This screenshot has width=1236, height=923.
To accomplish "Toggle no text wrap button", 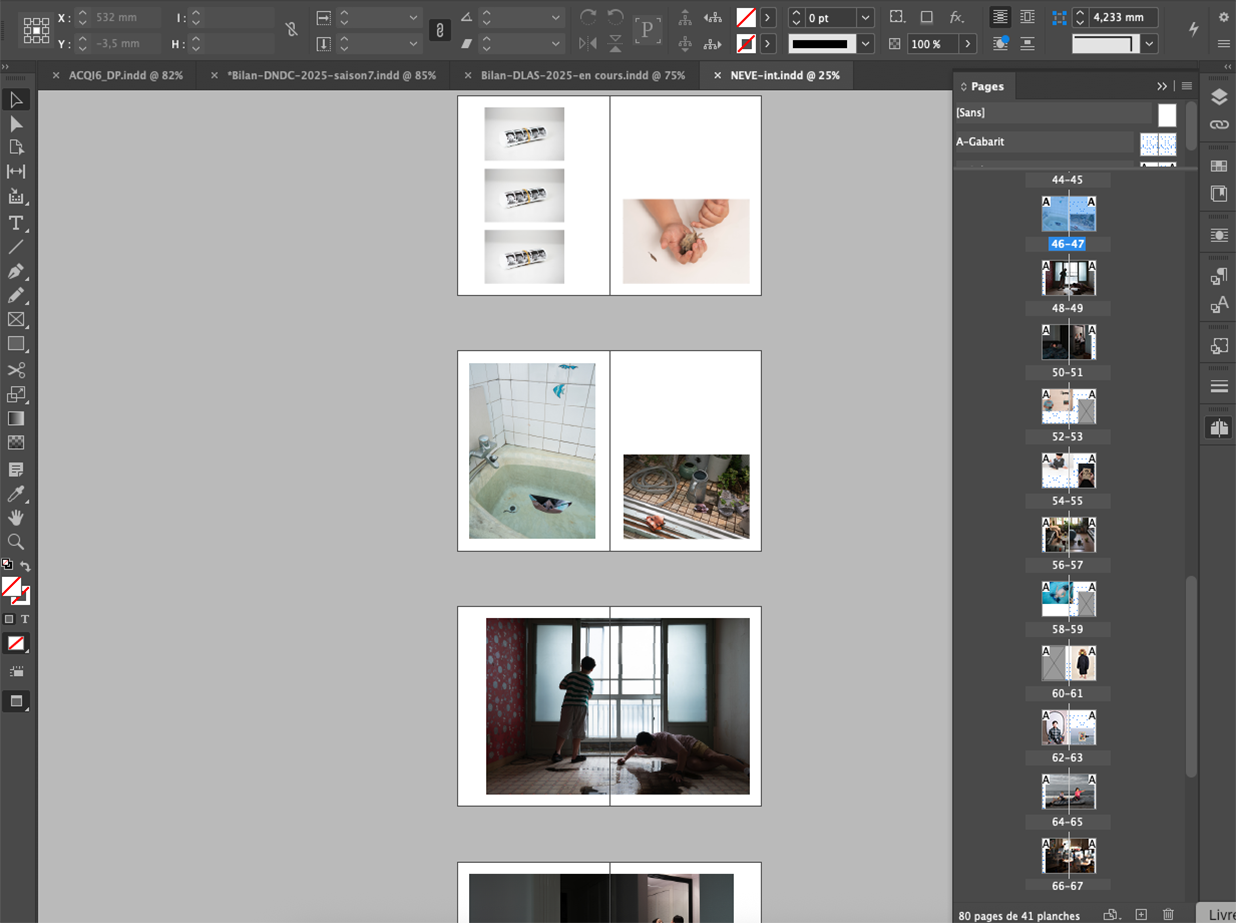I will coord(1000,17).
